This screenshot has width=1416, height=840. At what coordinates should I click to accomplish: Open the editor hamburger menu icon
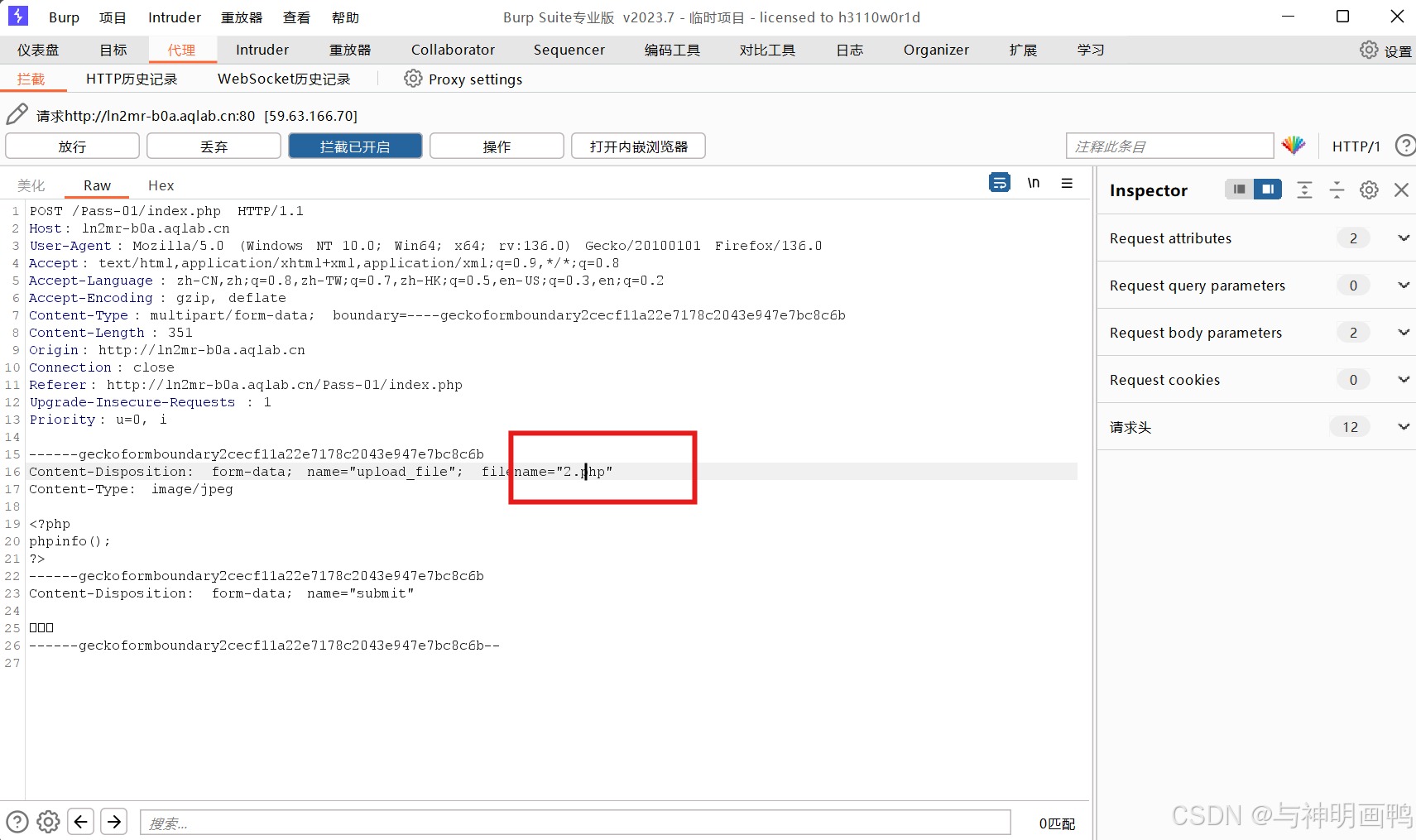(x=1068, y=183)
